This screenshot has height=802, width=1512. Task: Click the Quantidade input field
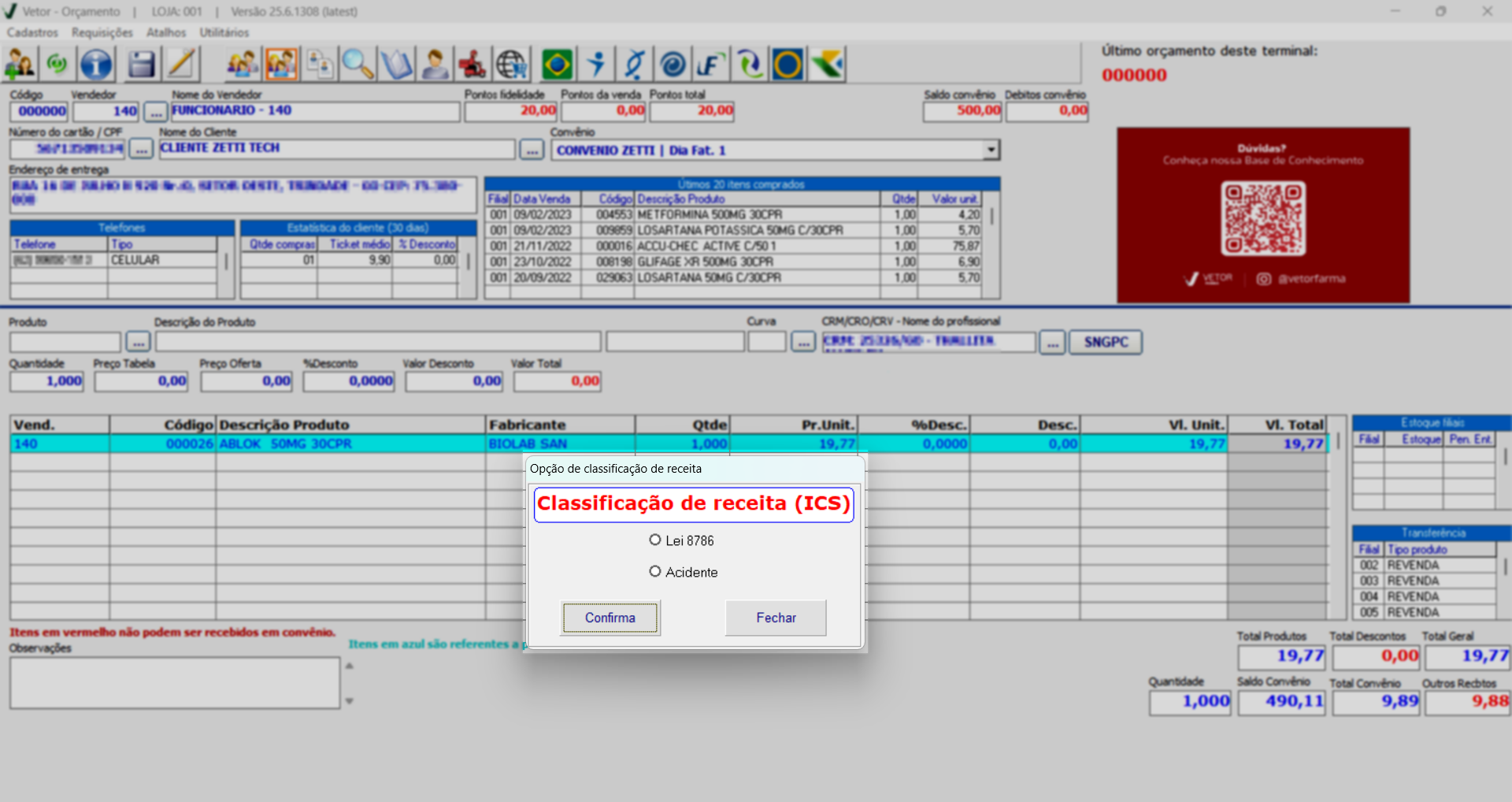(x=46, y=381)
